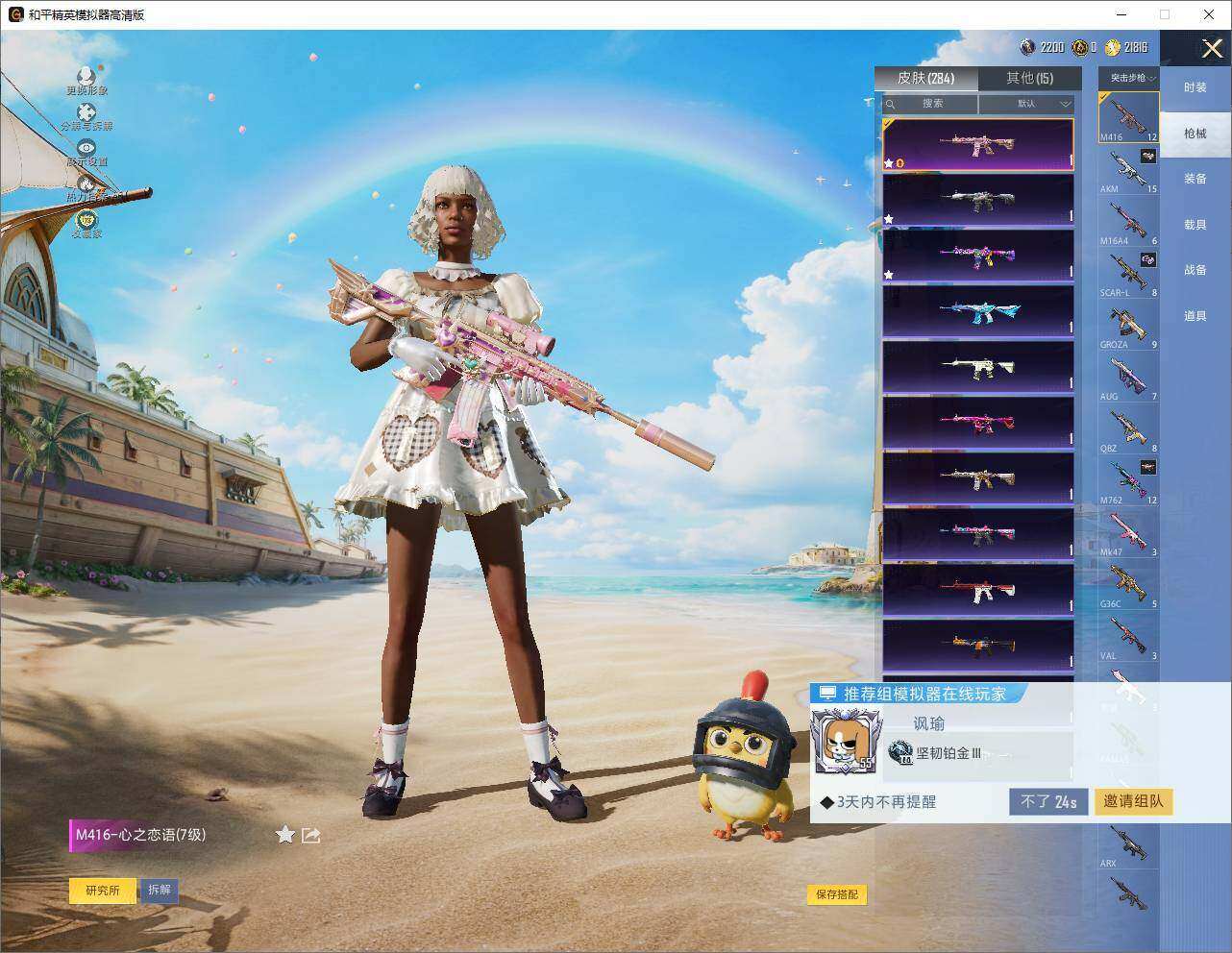
Task: Select the icy blue winged M416 skin
Action: (x=977, y=311)
